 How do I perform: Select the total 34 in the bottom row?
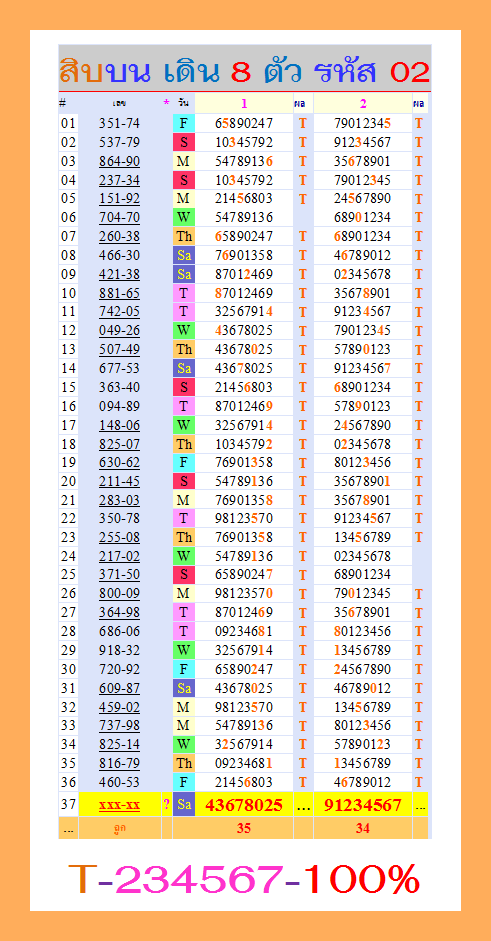click(x=363, y=828)
